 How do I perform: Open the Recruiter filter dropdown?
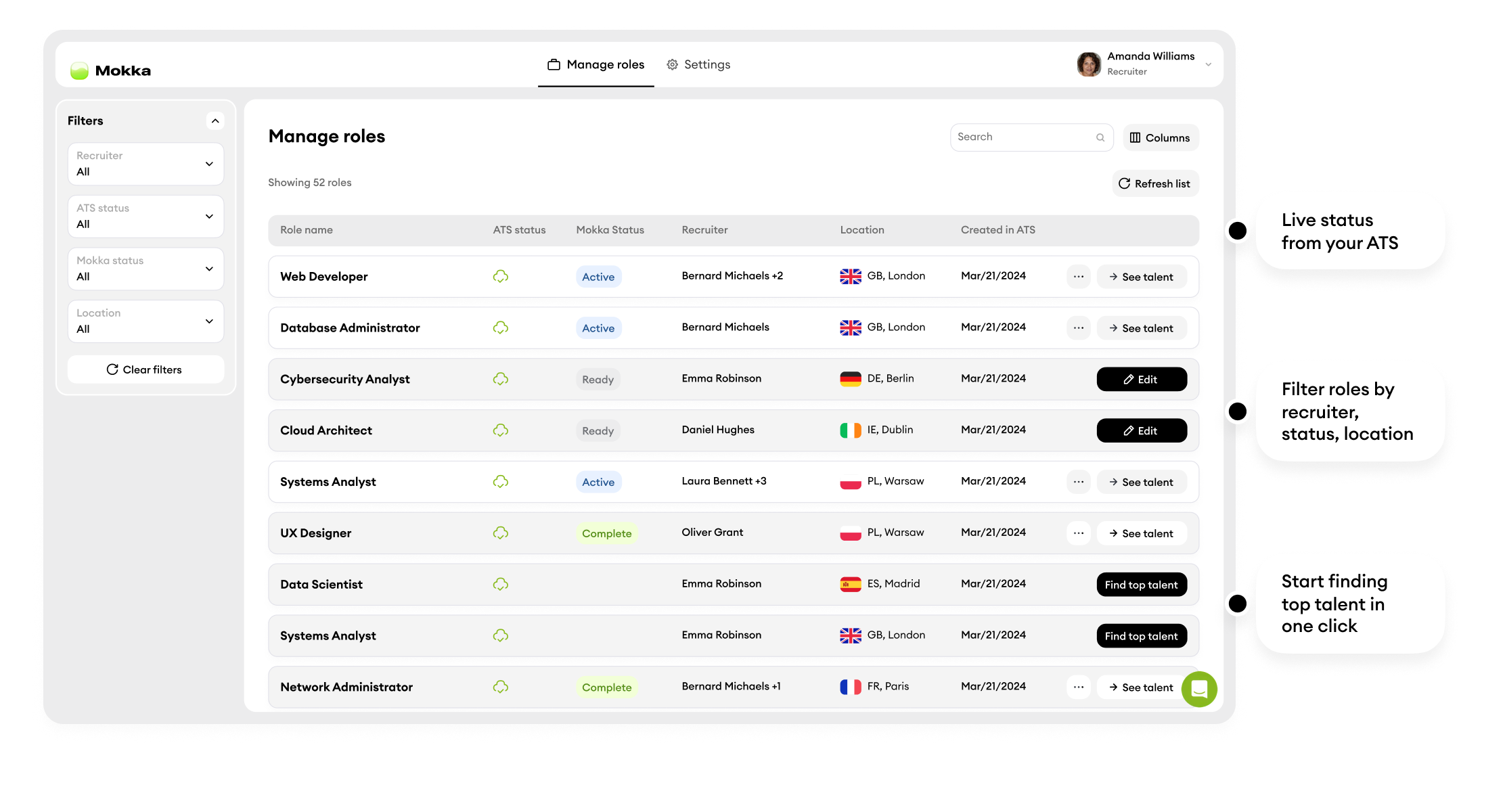click(x=145, y=163)
